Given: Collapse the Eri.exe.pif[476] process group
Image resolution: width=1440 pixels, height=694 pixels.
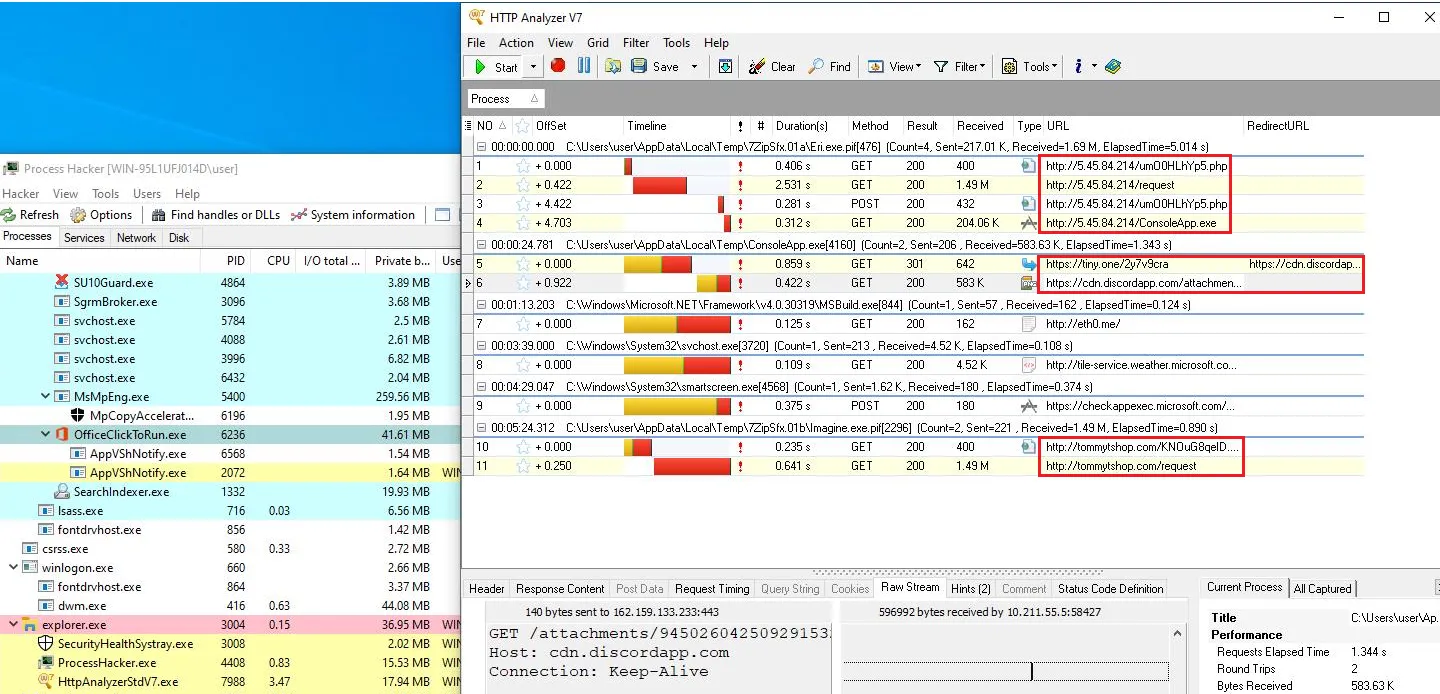Looking at the screenshot, I should tap(481, 146).
